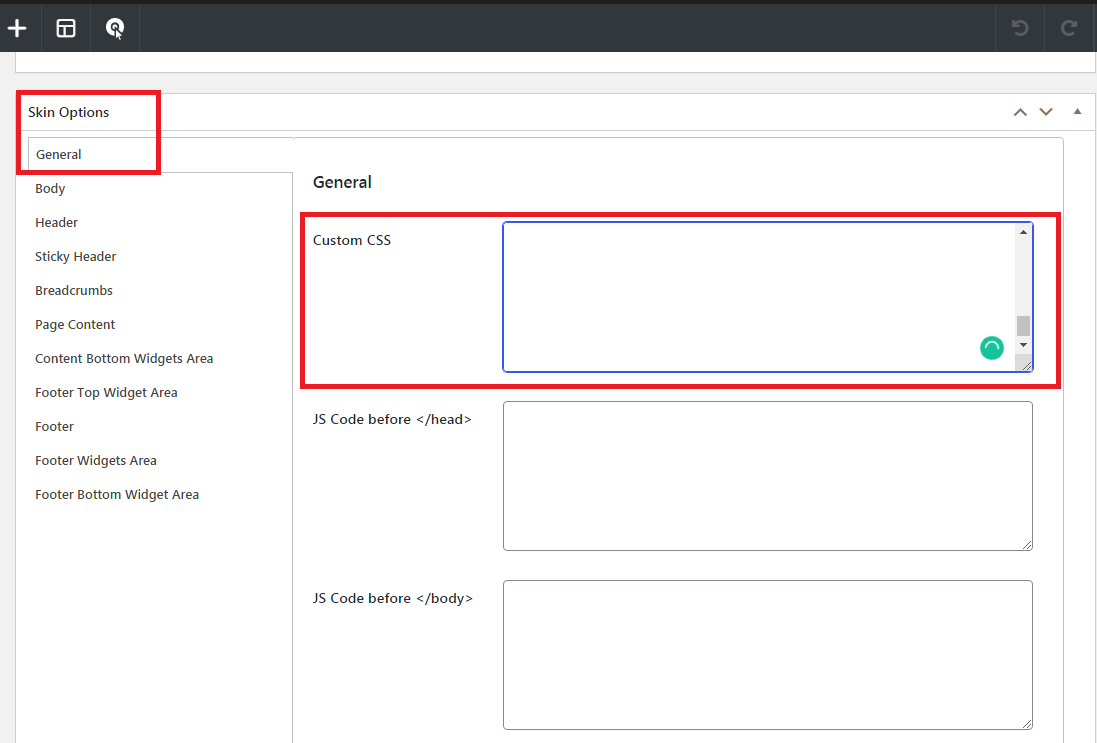Click the Custom CSS resize handle
The image size is (1097, 743).
point(1026,365)
